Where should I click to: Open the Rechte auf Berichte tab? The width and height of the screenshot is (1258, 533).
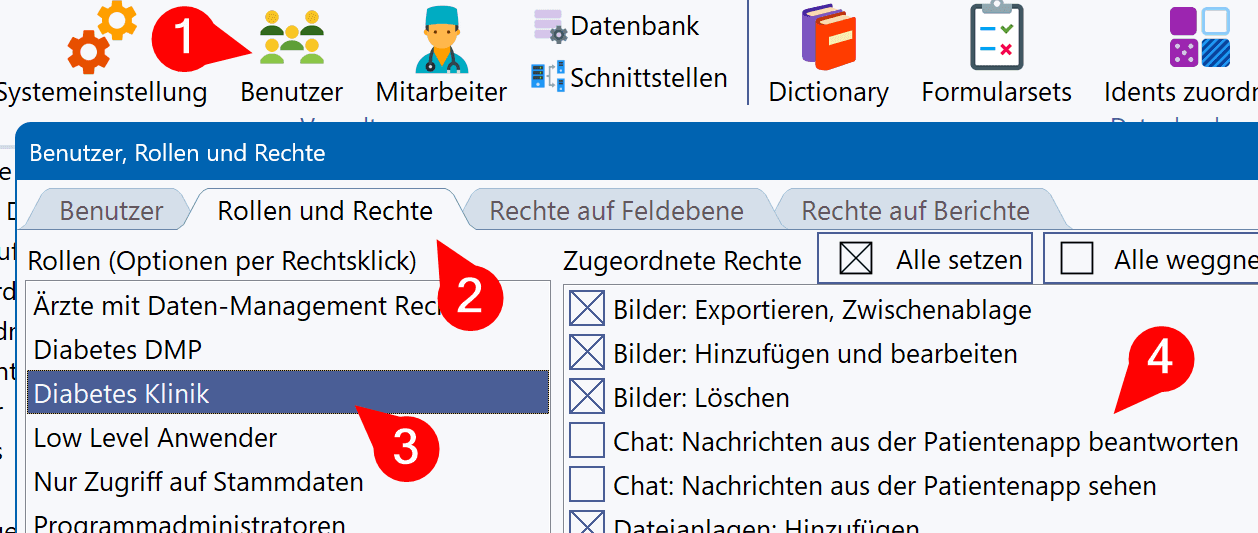point(915,211)
